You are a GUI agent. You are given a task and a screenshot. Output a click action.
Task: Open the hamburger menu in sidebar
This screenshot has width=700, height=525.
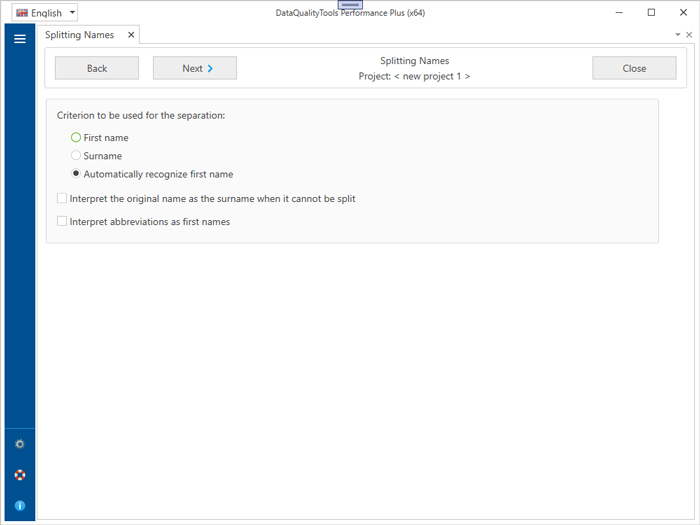point(19,39)
